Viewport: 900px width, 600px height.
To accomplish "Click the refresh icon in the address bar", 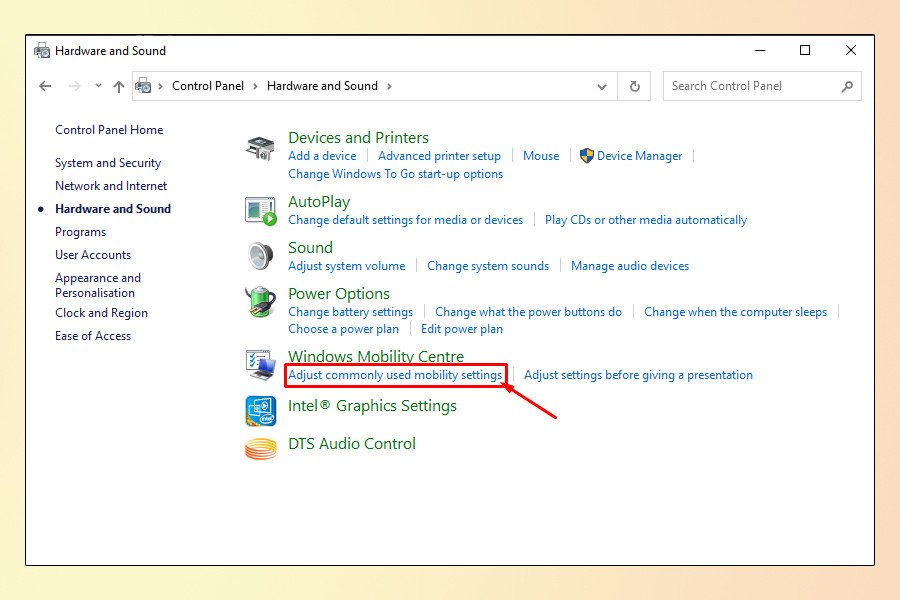I will pyautogui.click(x=634, y=86).
